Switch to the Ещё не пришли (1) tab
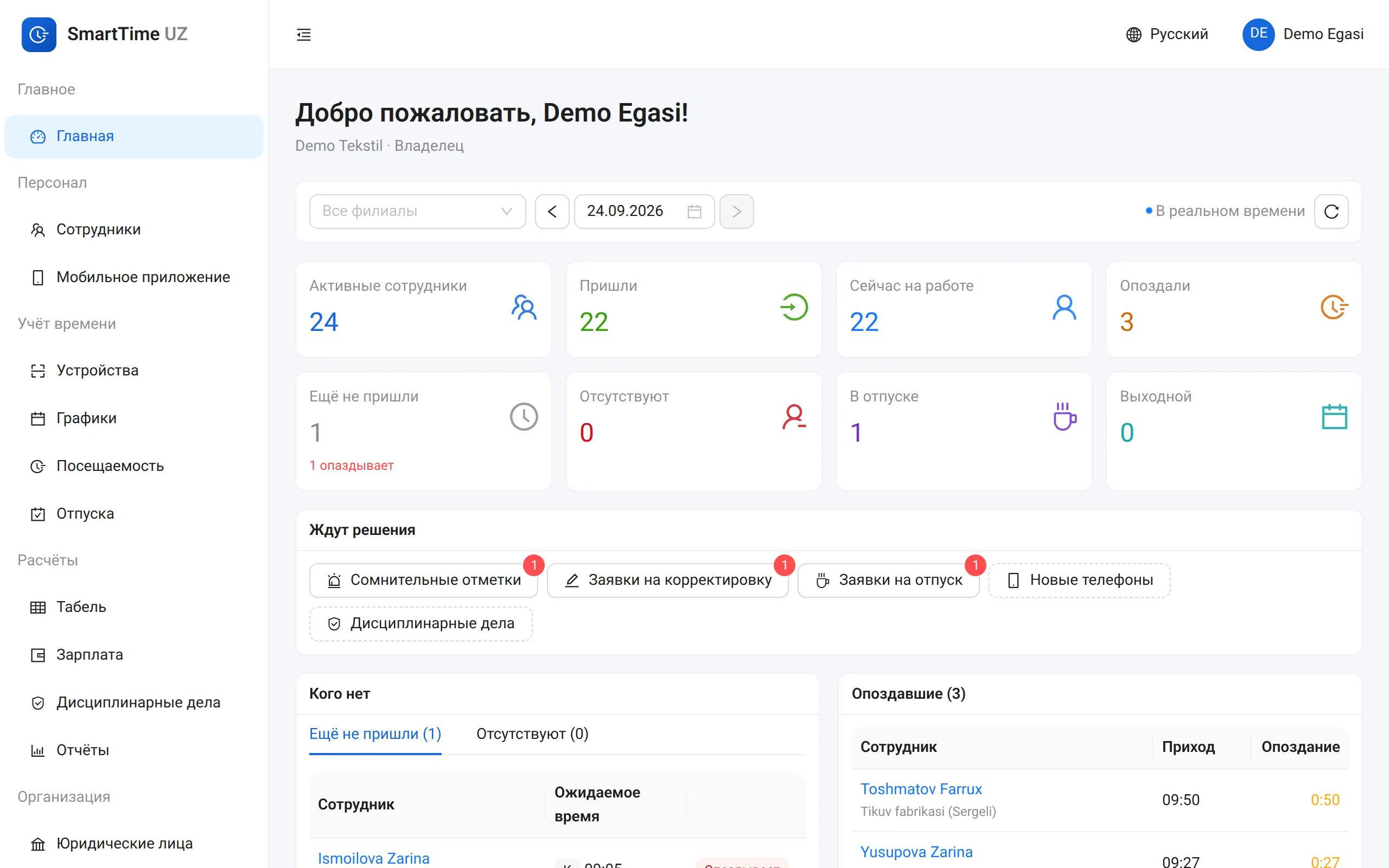This screenshot has width=1389, height=868. click(x=375, y=733)
